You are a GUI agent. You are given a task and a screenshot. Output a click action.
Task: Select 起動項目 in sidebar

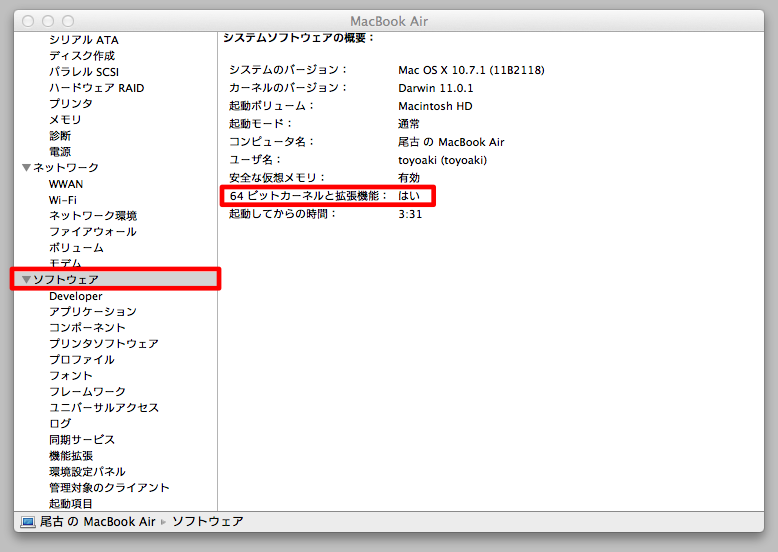[71, 503]
